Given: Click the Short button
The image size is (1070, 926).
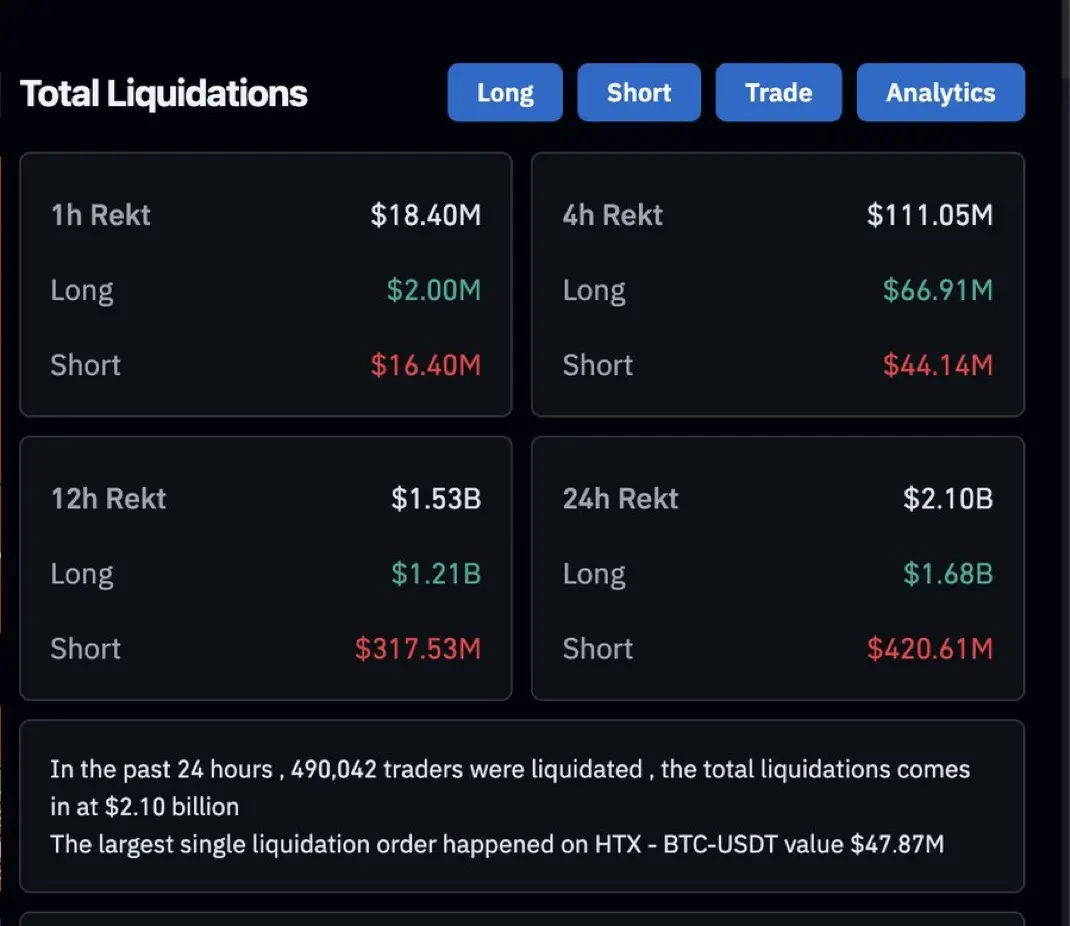Looking at the screenshot, I should click(638, 93).
